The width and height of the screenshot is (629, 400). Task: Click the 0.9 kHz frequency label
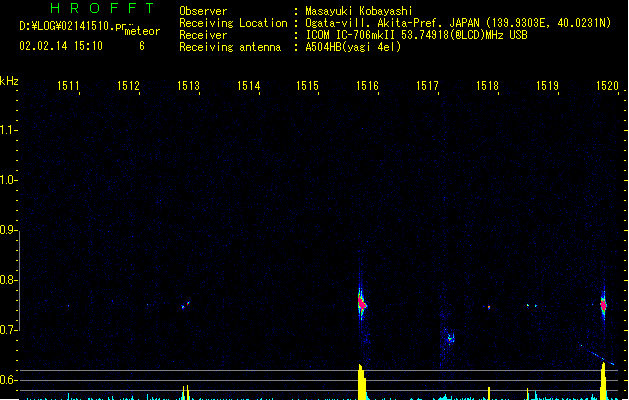pyautogui.click(x=8, y=230)
